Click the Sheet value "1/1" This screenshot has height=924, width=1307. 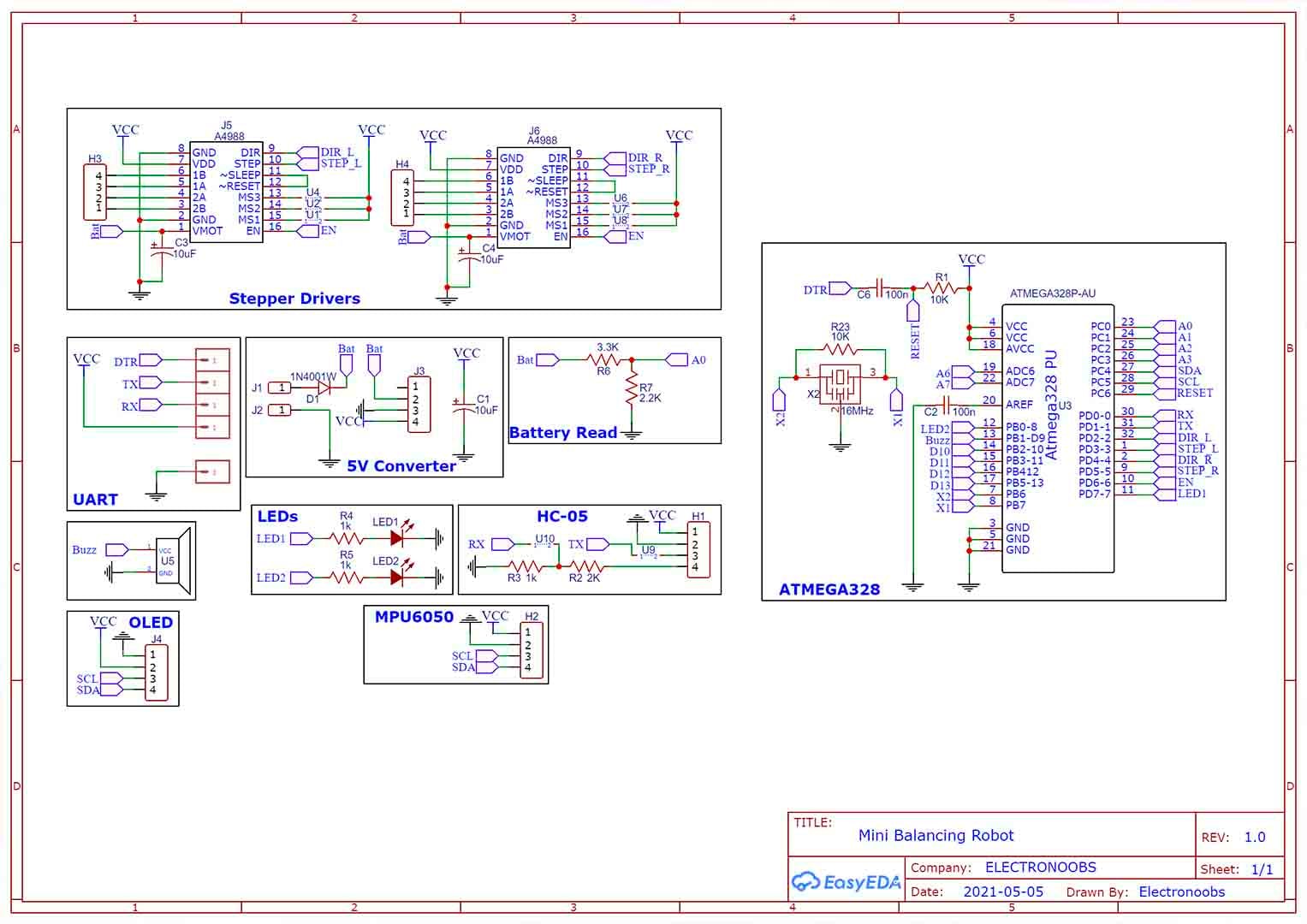click(1262, 869)
